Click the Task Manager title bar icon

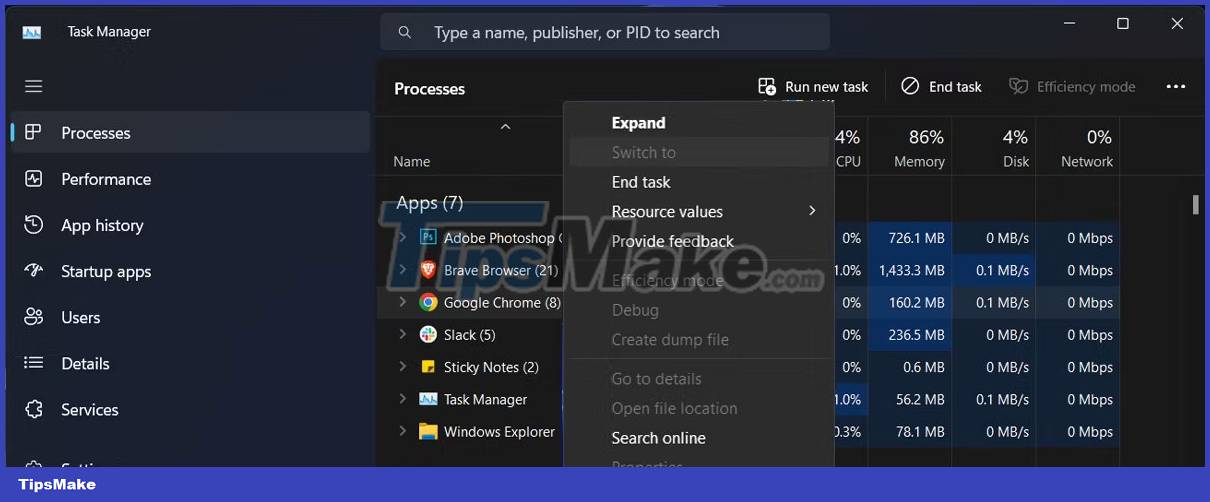(32, 32)
